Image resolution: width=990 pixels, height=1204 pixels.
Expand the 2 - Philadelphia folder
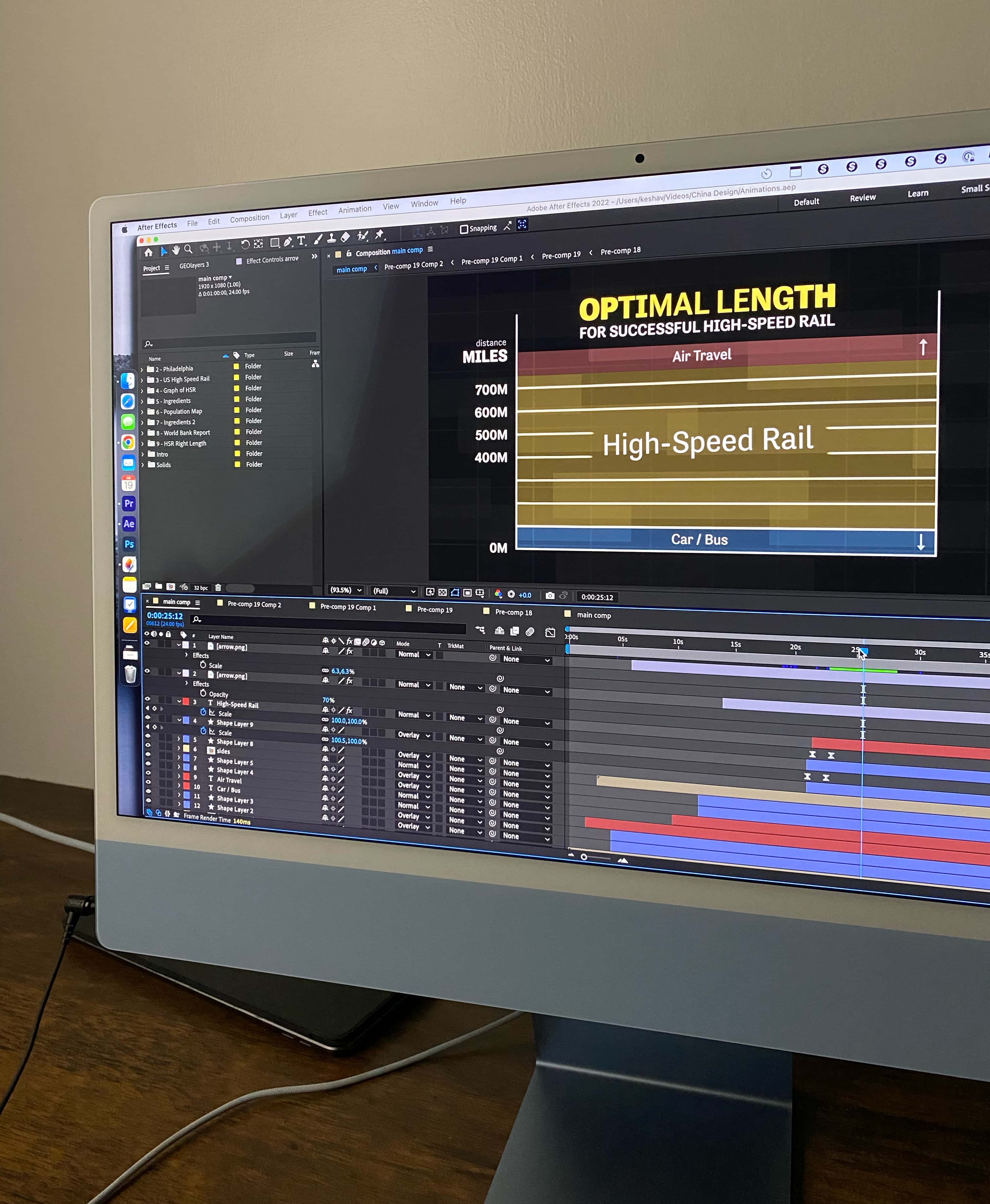[142, 370]
